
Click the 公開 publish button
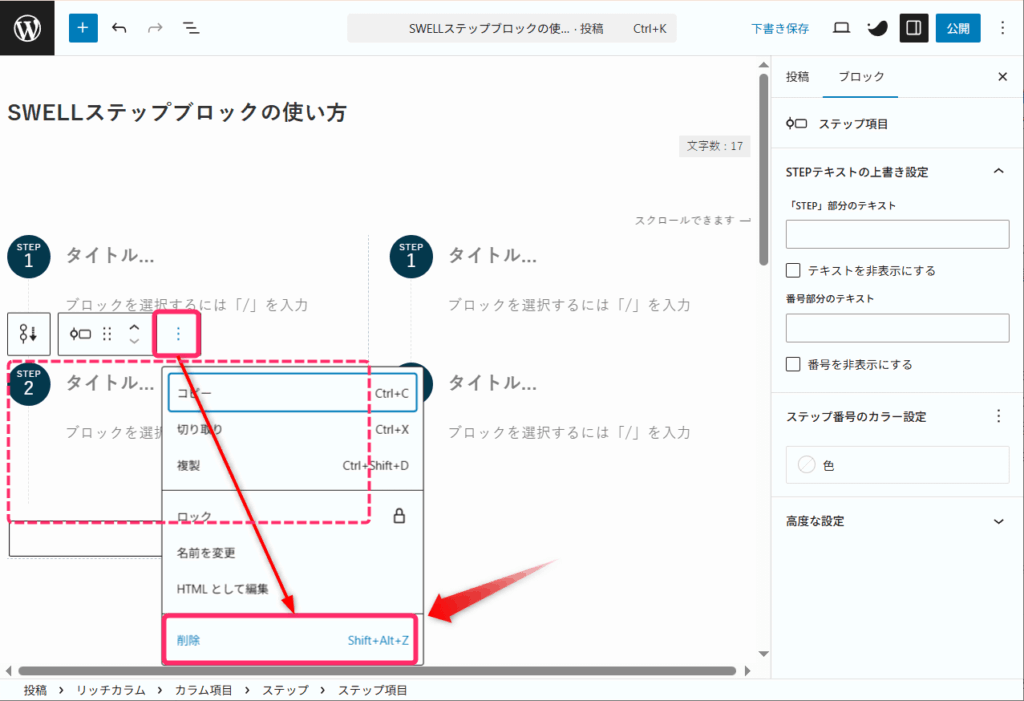958,28
